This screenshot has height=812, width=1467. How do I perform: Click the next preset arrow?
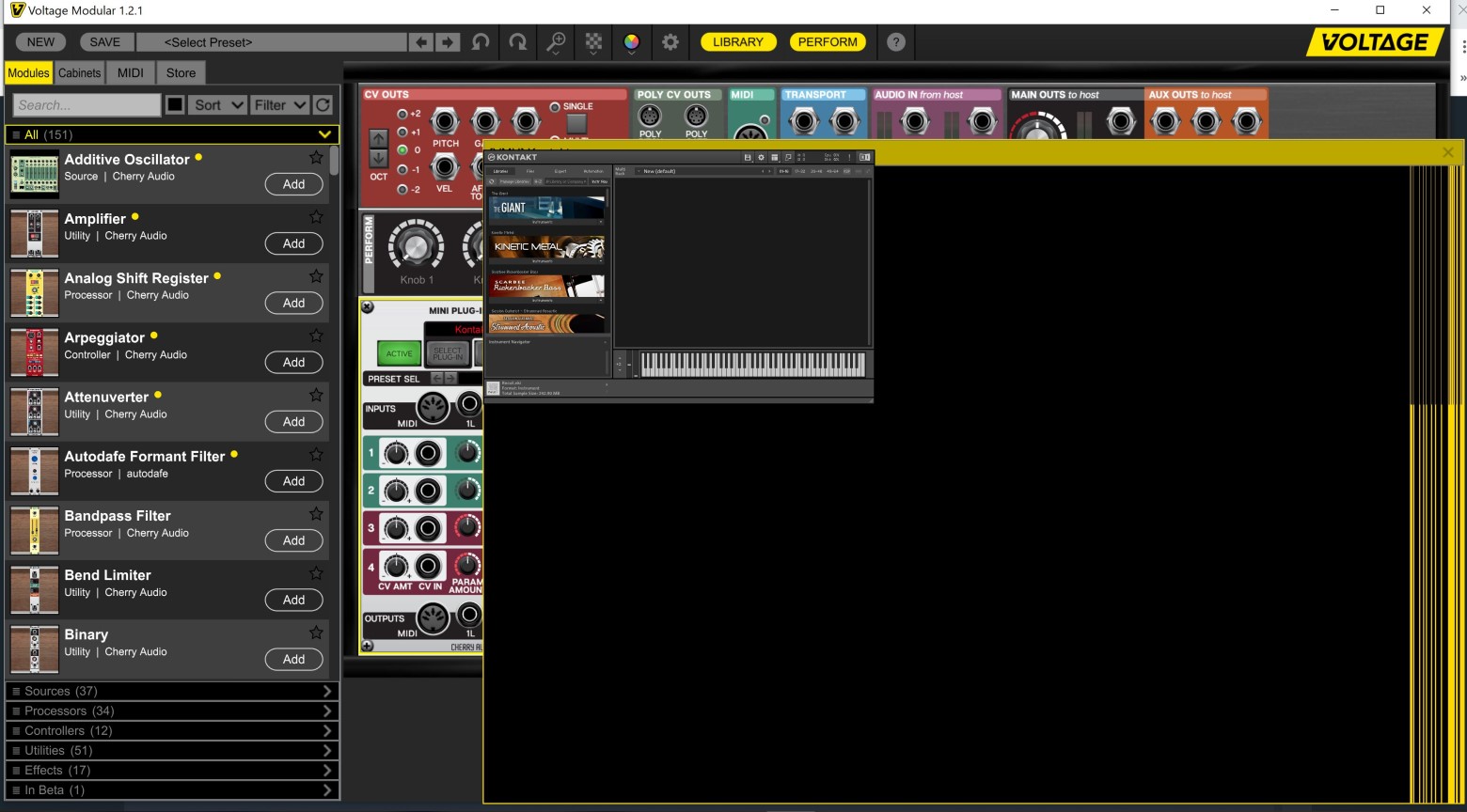pyautogui.click(x=448, y=42)
